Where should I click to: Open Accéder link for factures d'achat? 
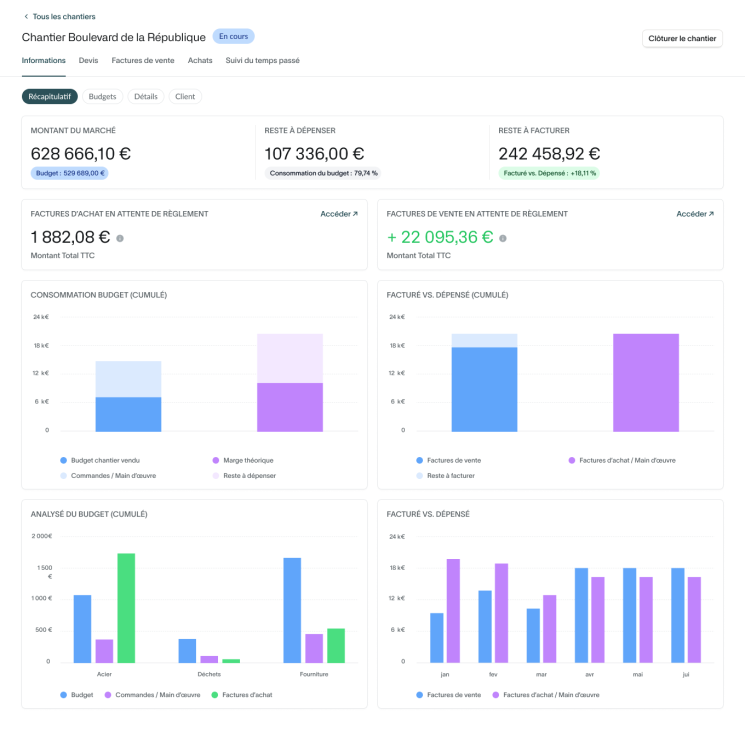[x=339, y=214]
